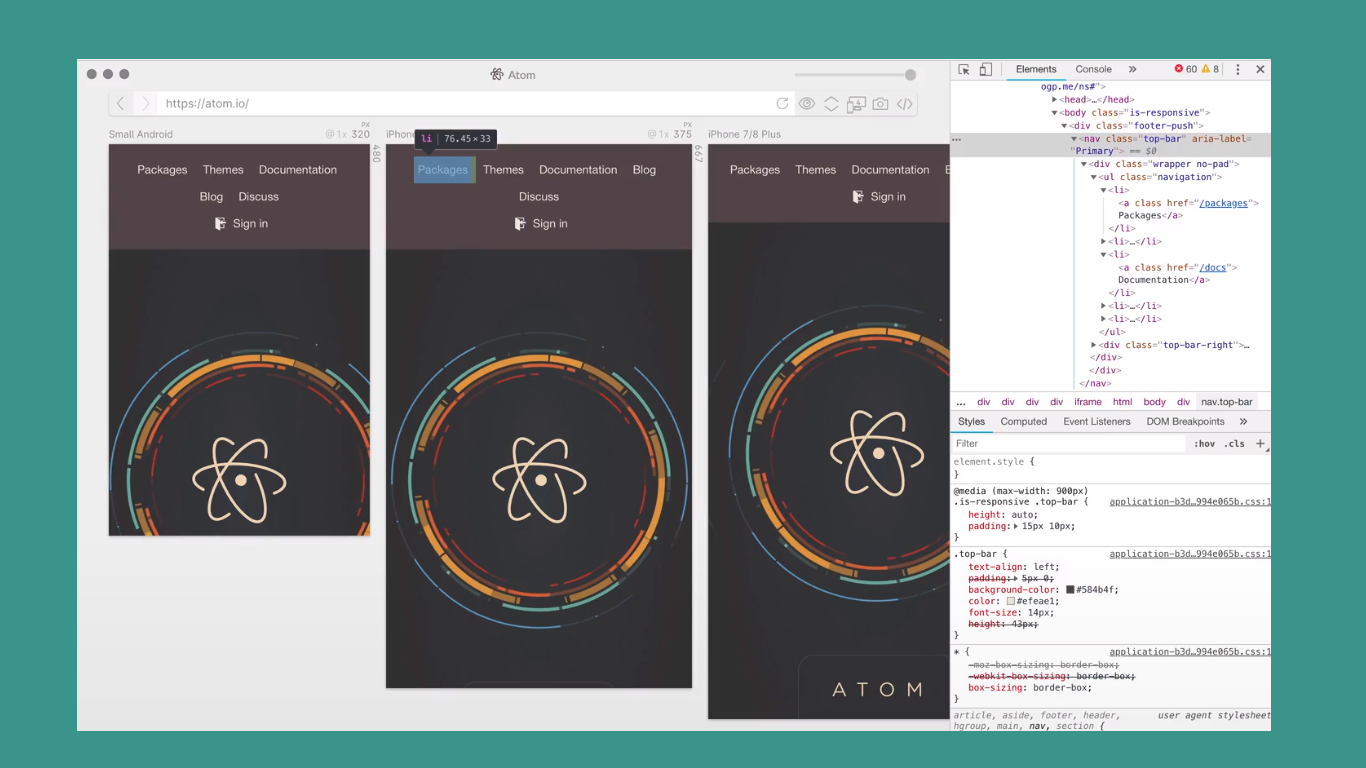Follow the /docs href link in Elements
Viewport: 1366px width, 768px height.
click(1213, 268)
